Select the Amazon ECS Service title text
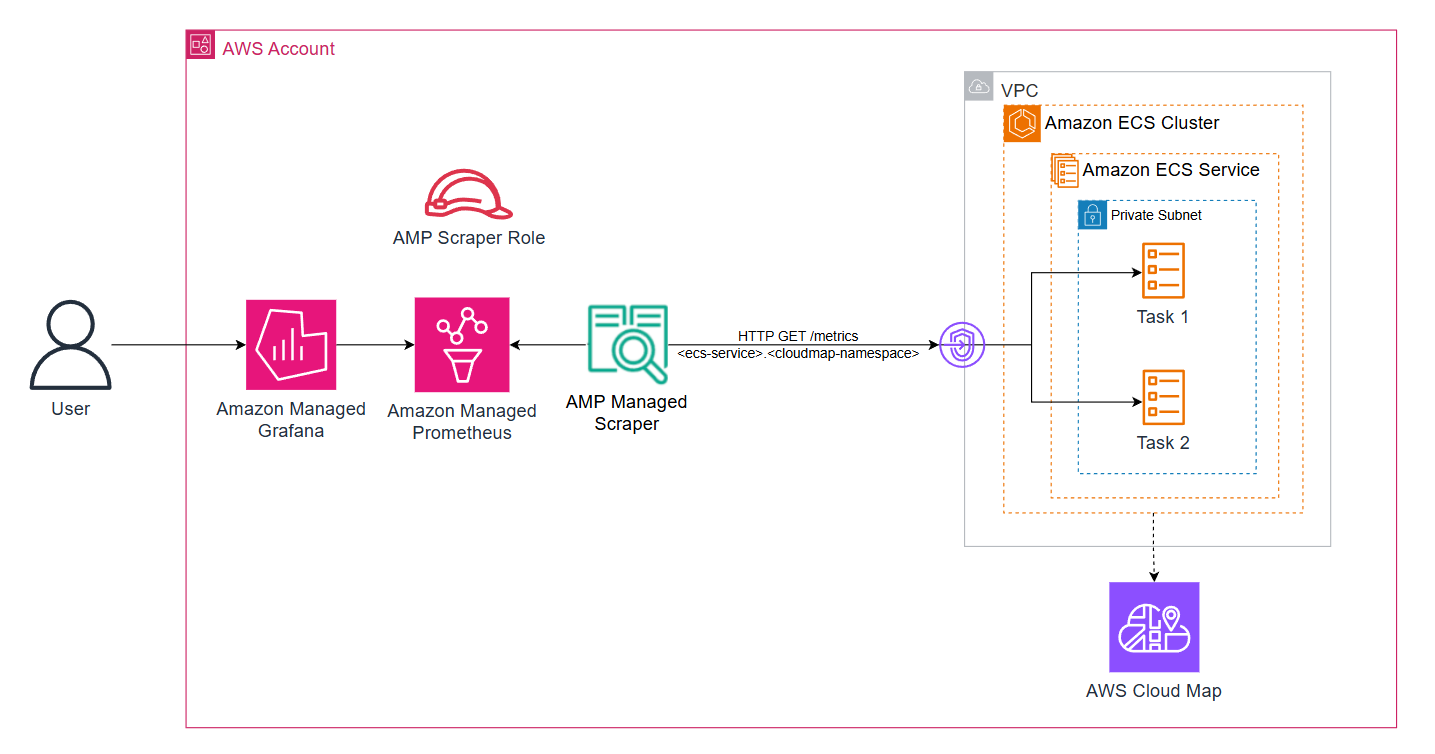The width and height of the screenshot is (1435, 754). [x=1171, y=170]
